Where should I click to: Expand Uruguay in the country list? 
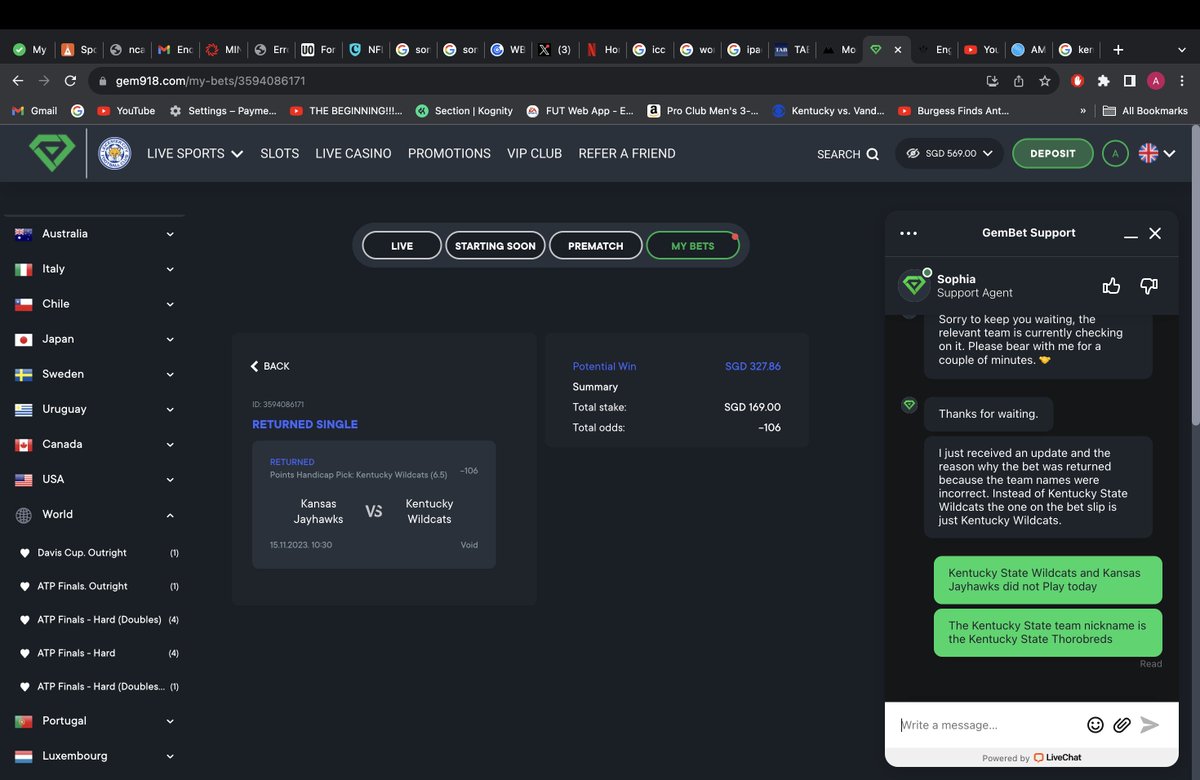click(95, 409)
